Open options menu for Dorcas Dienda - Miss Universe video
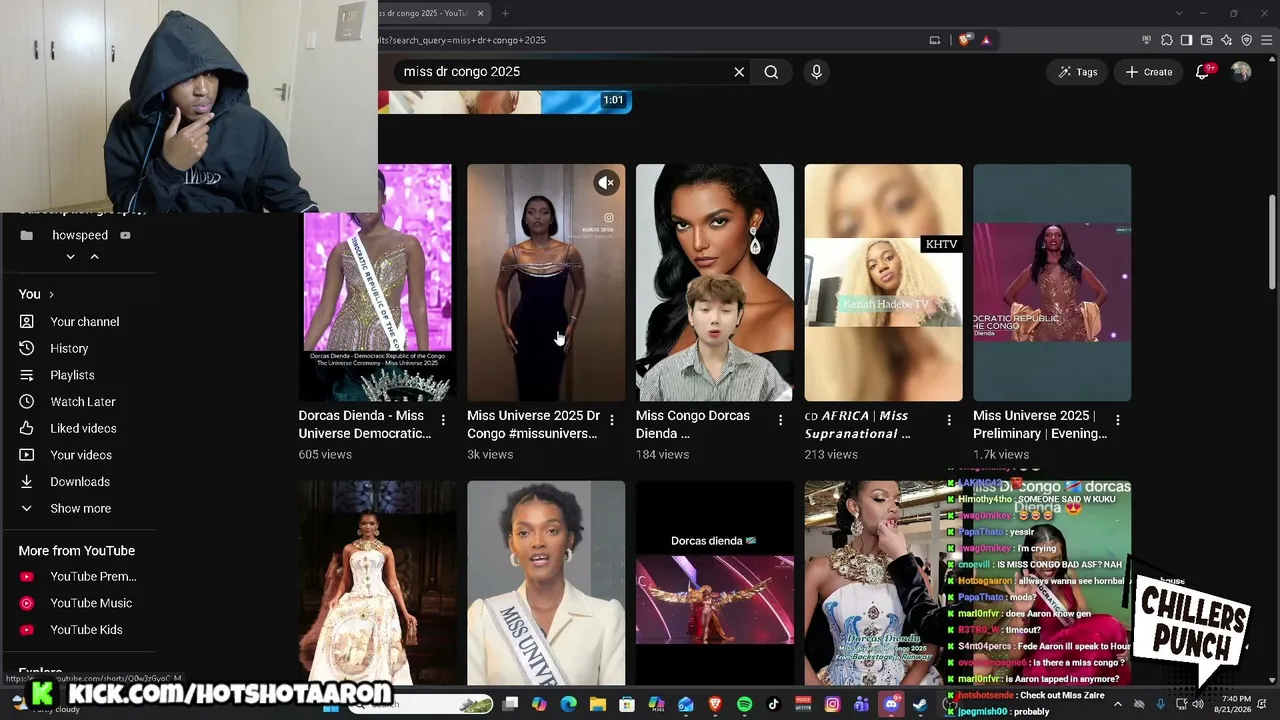Image resolution: width=1280 pixels, height=720 pixels. [x=443, y=420]
